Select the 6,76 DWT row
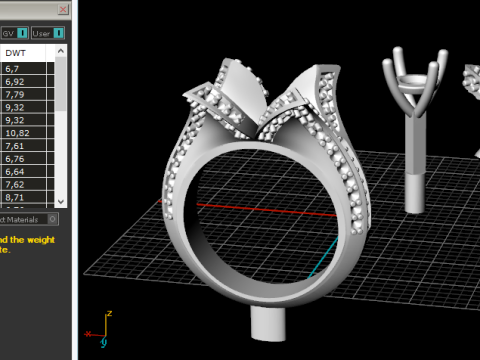 click(x=23, y=159)
